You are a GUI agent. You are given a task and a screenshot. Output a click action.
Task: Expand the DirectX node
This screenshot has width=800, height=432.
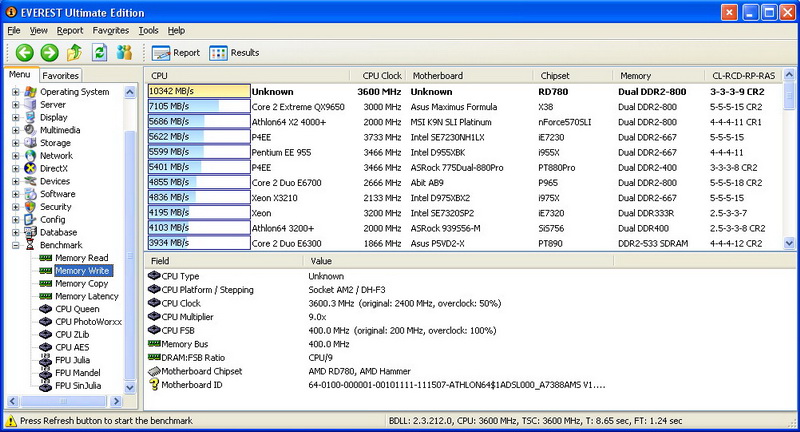(15, 168)
